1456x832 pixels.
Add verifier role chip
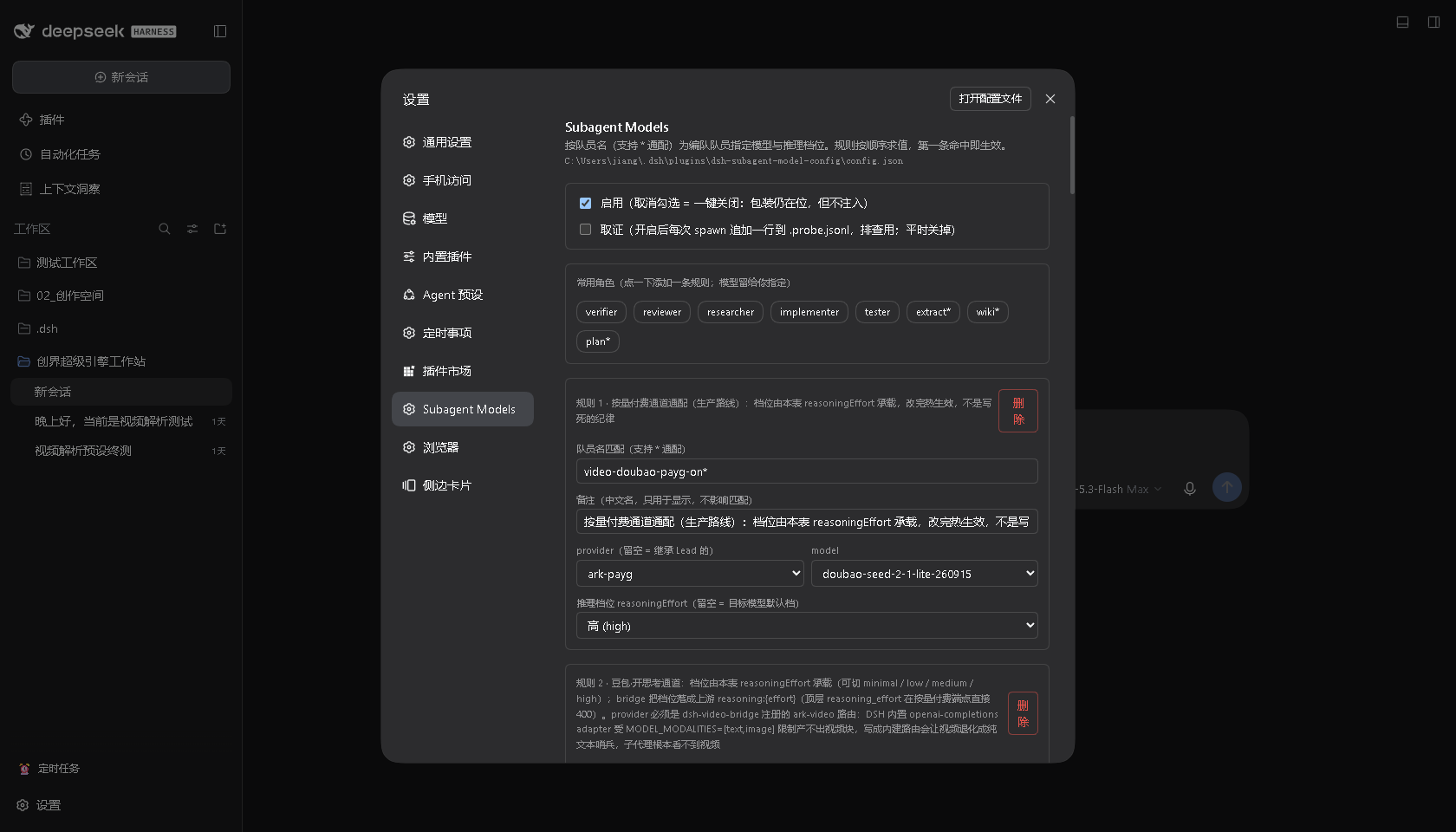tap(601, 312)
